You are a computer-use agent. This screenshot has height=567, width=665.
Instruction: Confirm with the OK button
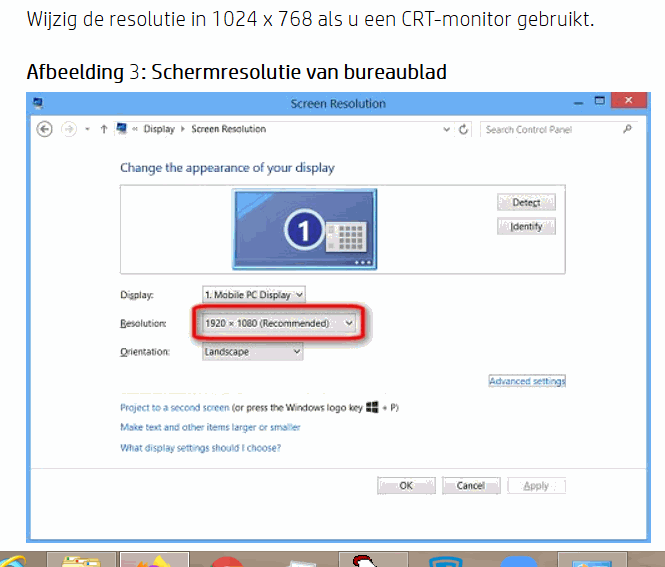(406, 486)
